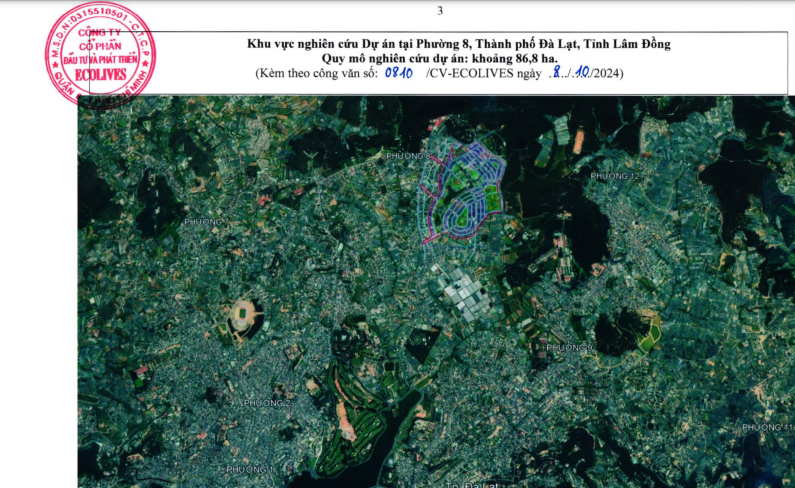Click the PHƯỜNG 9 map label
795x488 pixels.
(x=569, y=347)
